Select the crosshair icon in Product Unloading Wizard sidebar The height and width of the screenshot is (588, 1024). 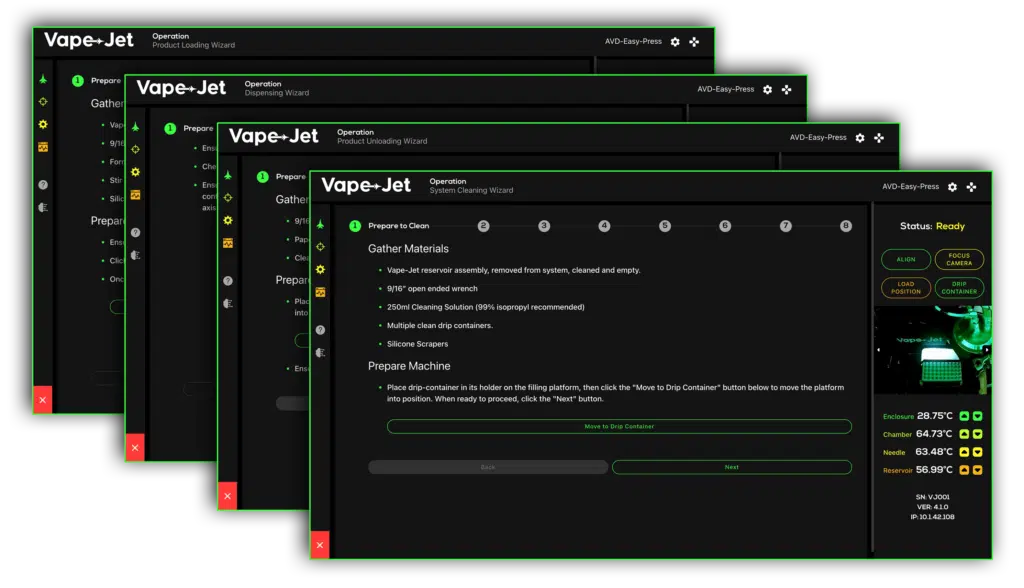click(x=228, y=197)
